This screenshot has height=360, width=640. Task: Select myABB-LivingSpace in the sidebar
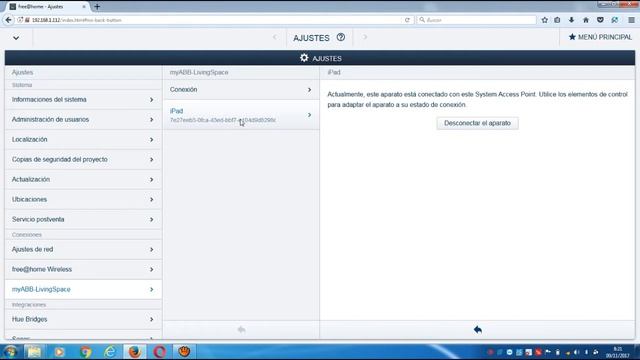[83, 289]
